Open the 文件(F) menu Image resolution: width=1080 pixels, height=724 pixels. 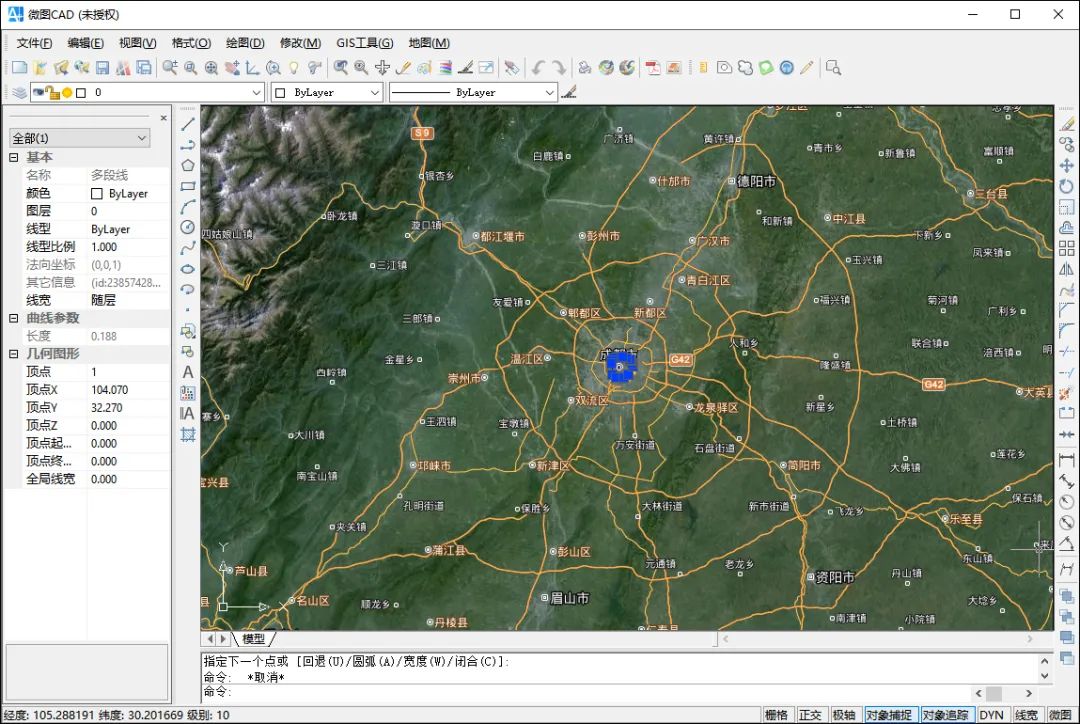(x=34, y=43)
